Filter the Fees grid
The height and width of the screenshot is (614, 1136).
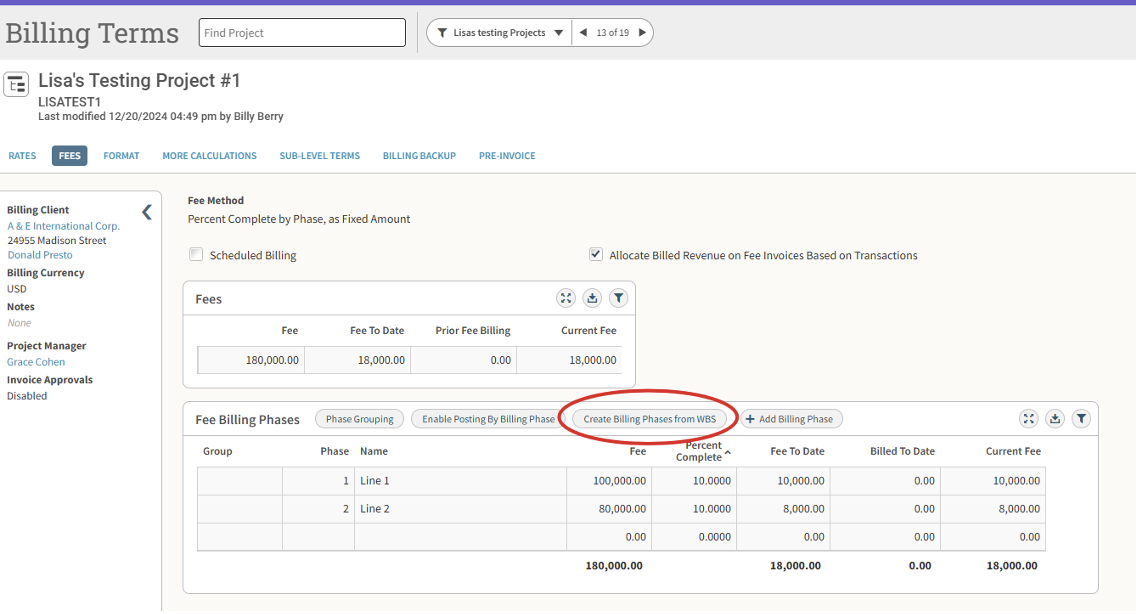pyautogui.click(x=618, y=298)
